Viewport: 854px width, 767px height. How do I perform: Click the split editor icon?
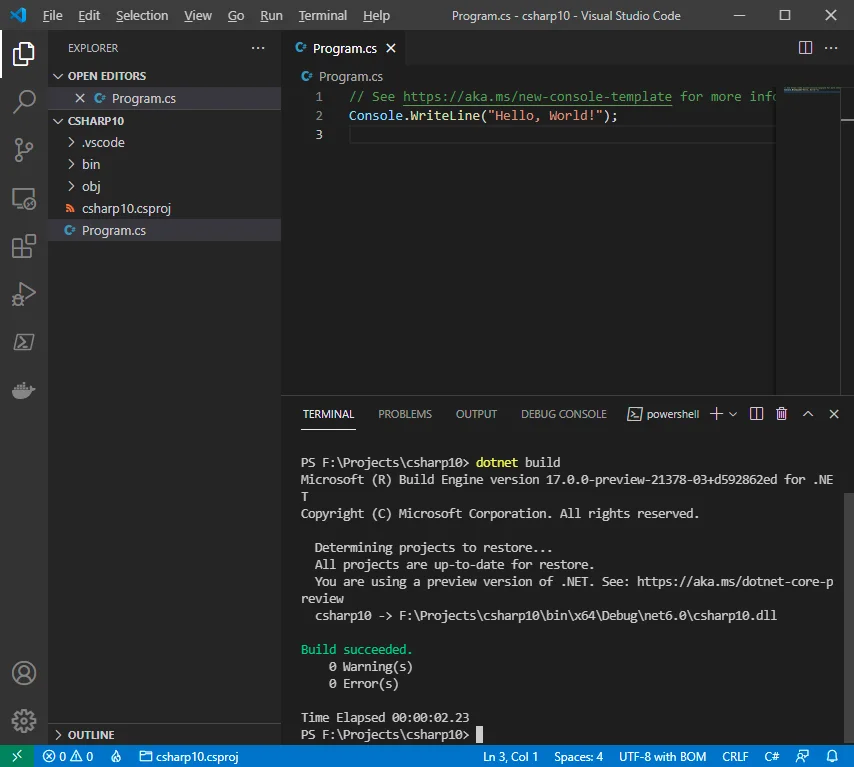click(x=806, y=47)
